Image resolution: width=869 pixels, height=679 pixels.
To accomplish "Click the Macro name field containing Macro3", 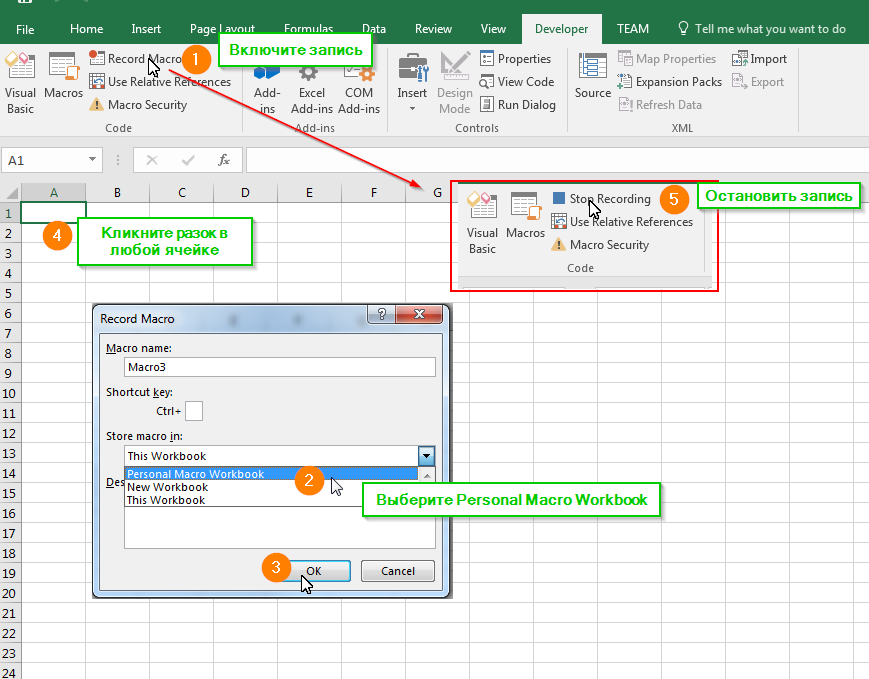I will click(280, 367).
